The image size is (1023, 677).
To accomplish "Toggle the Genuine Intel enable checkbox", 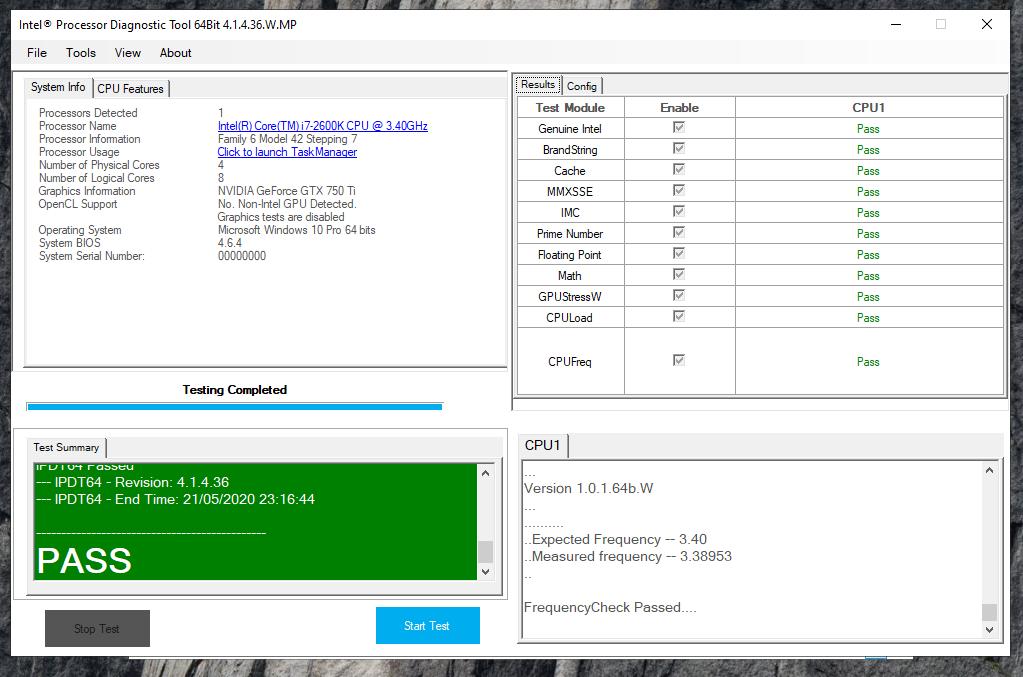I will (x=679, y=128).
